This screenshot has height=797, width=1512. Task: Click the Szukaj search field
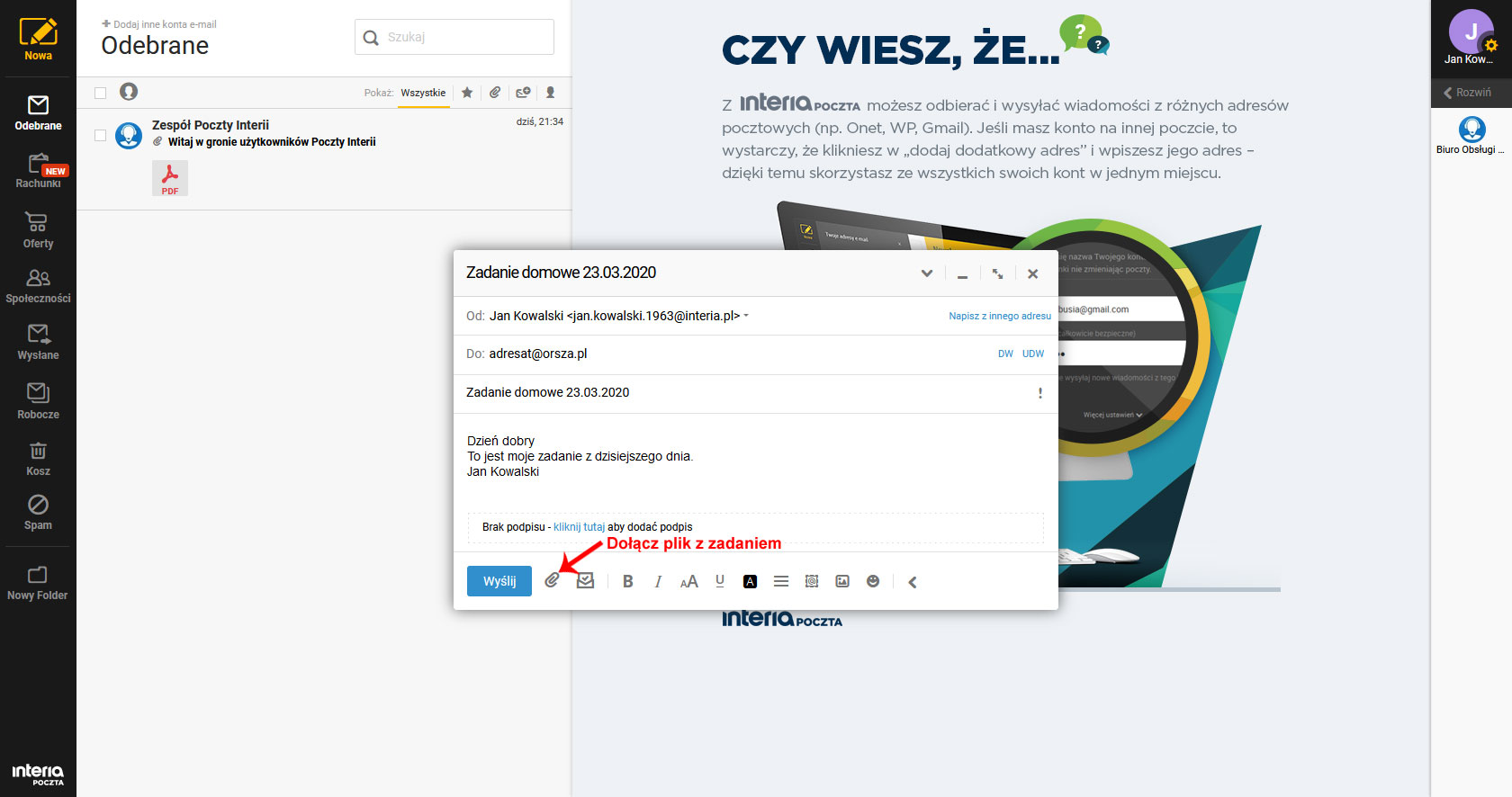coord(454,37)
